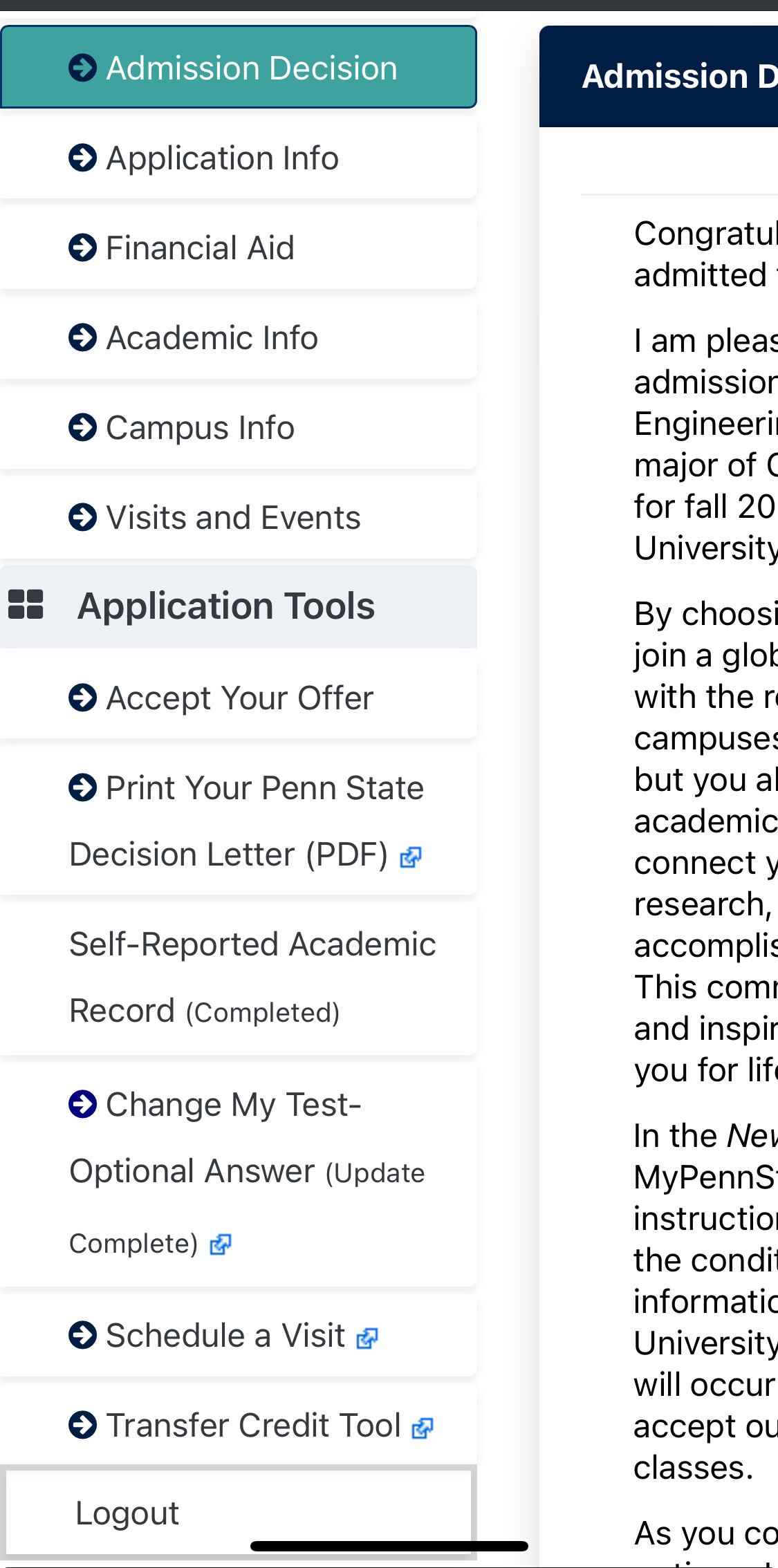778x1568 pixels.
Task: Click the Schedule a Visit link text
Action: [x=225, y=1336]
